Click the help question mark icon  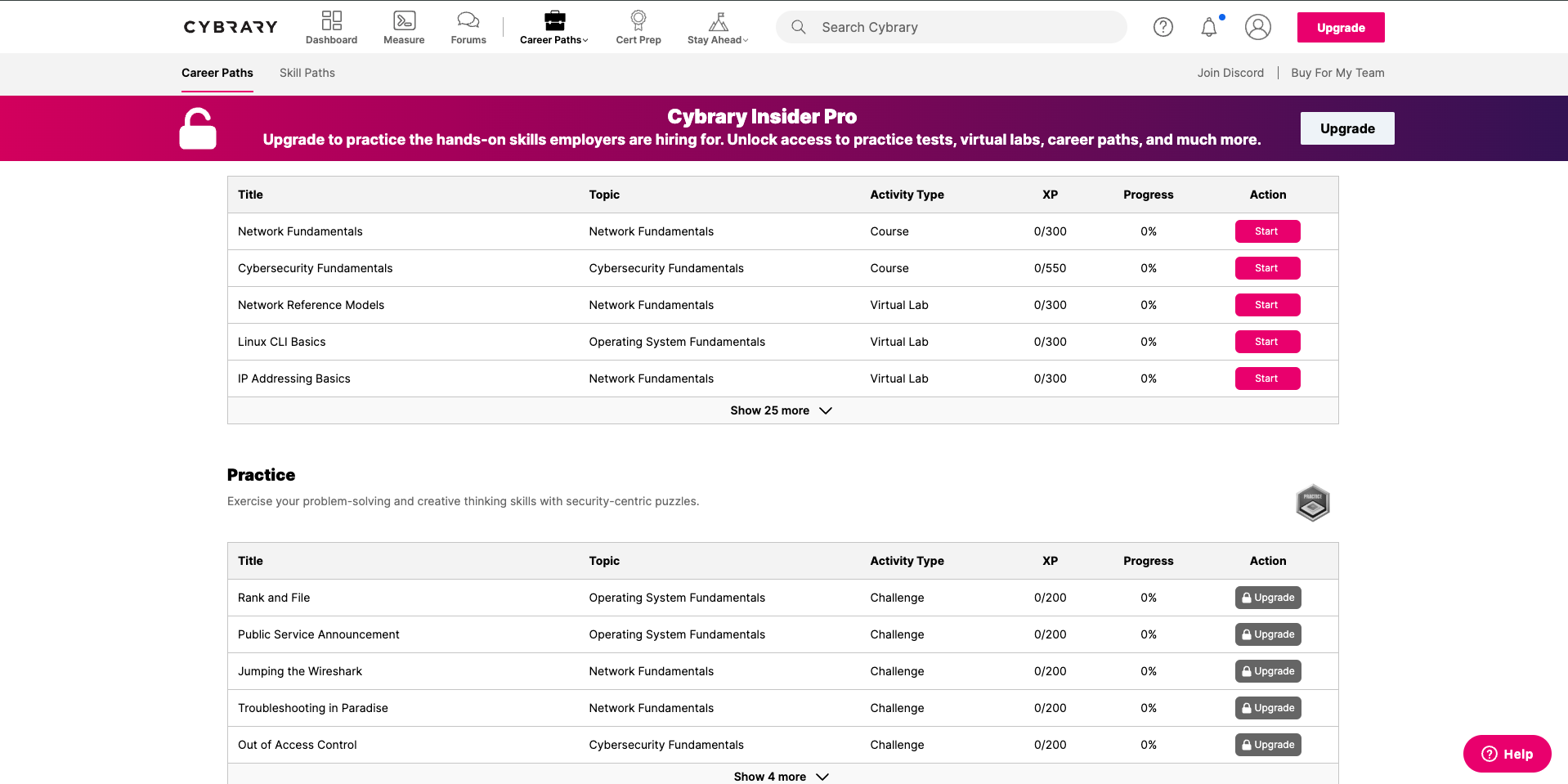pos(1163,27)
